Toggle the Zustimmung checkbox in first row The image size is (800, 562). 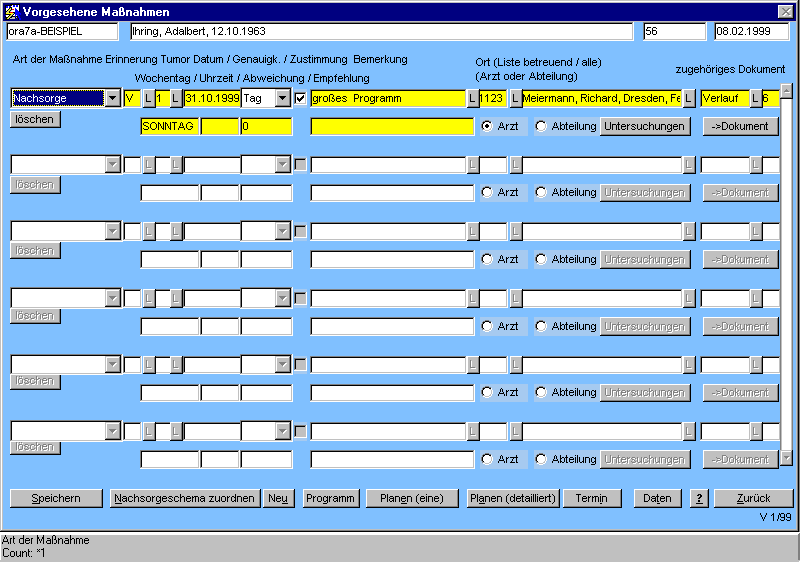(301, 98)
